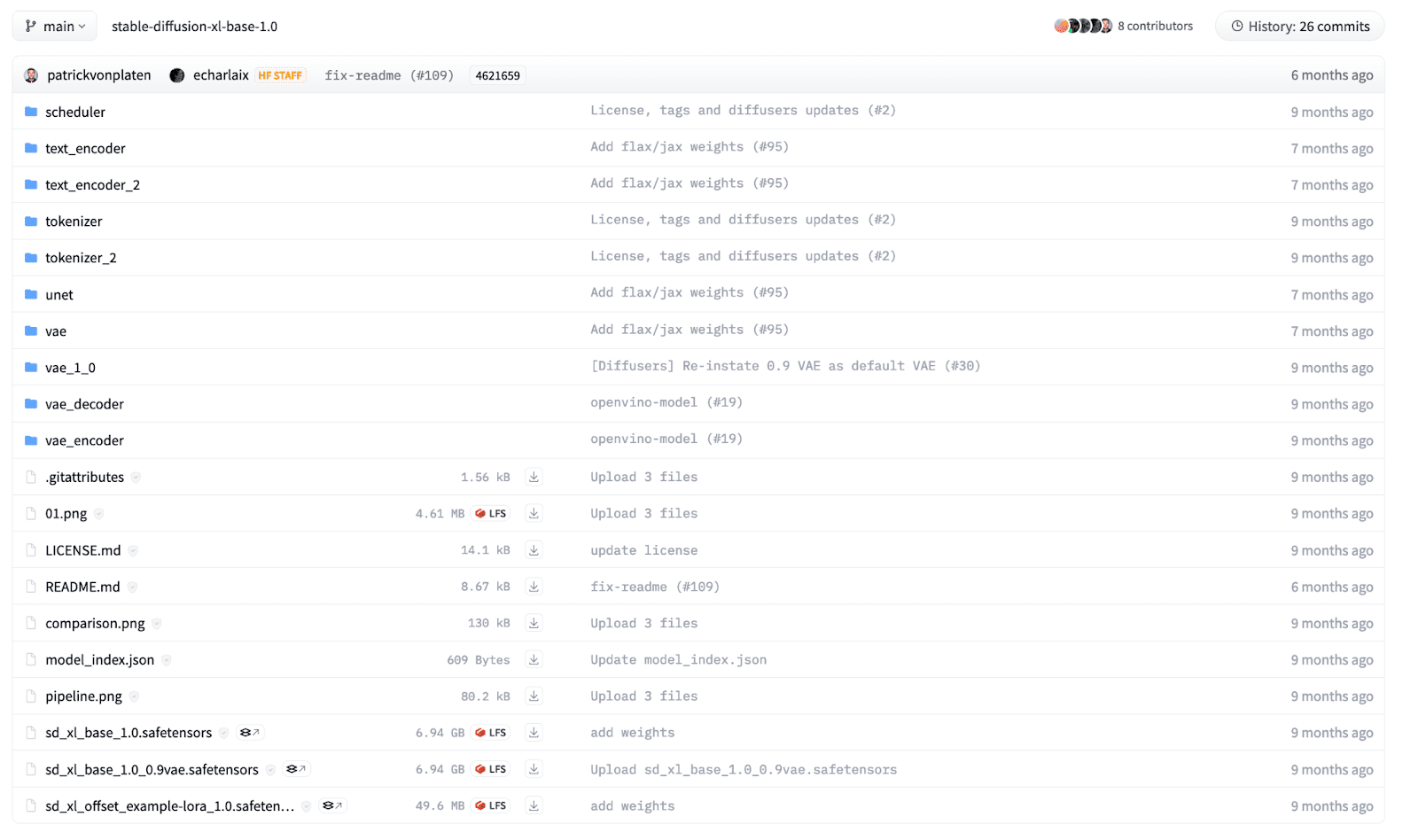Click the vae folder icon
Image resolution: width=1418 pixels, height=840 pixels.
(x=31, y=331)
